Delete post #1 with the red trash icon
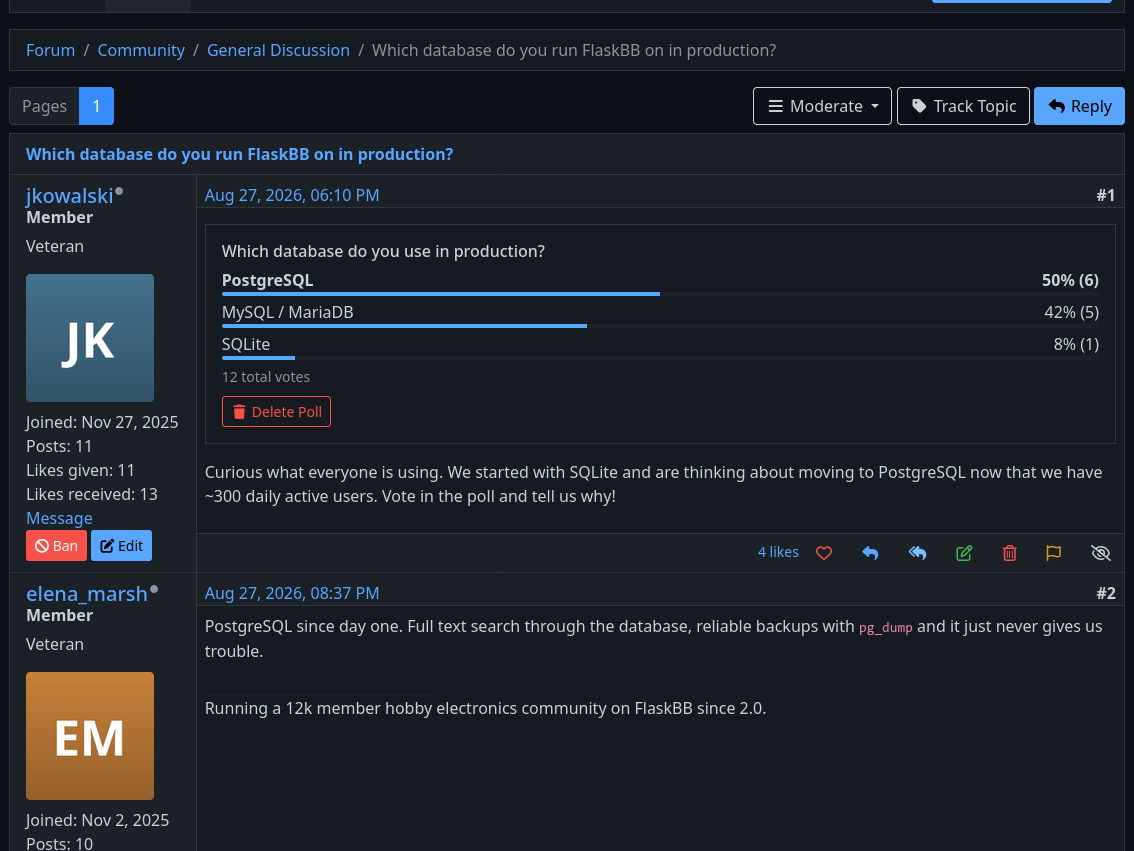 pyautogui.click(x=1010, y=553)
